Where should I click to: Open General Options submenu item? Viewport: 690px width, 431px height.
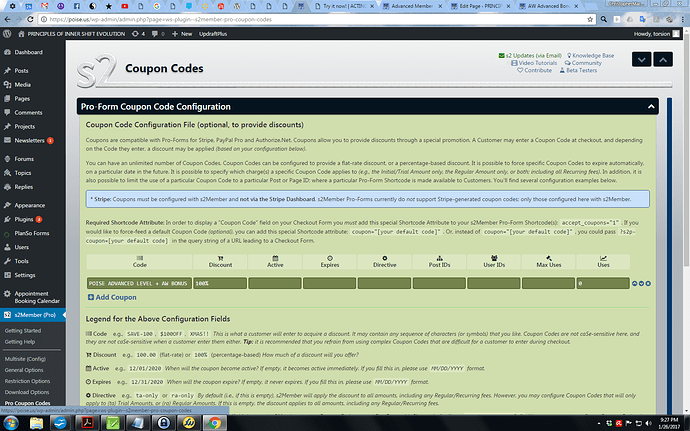[24, 370]
